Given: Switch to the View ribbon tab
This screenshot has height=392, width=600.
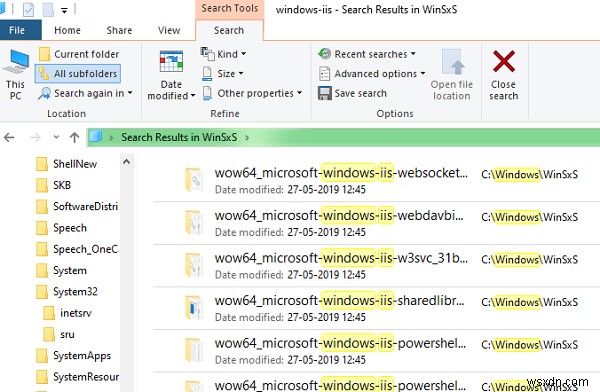Looking at the screenshot, I should (x=169, y=30).
